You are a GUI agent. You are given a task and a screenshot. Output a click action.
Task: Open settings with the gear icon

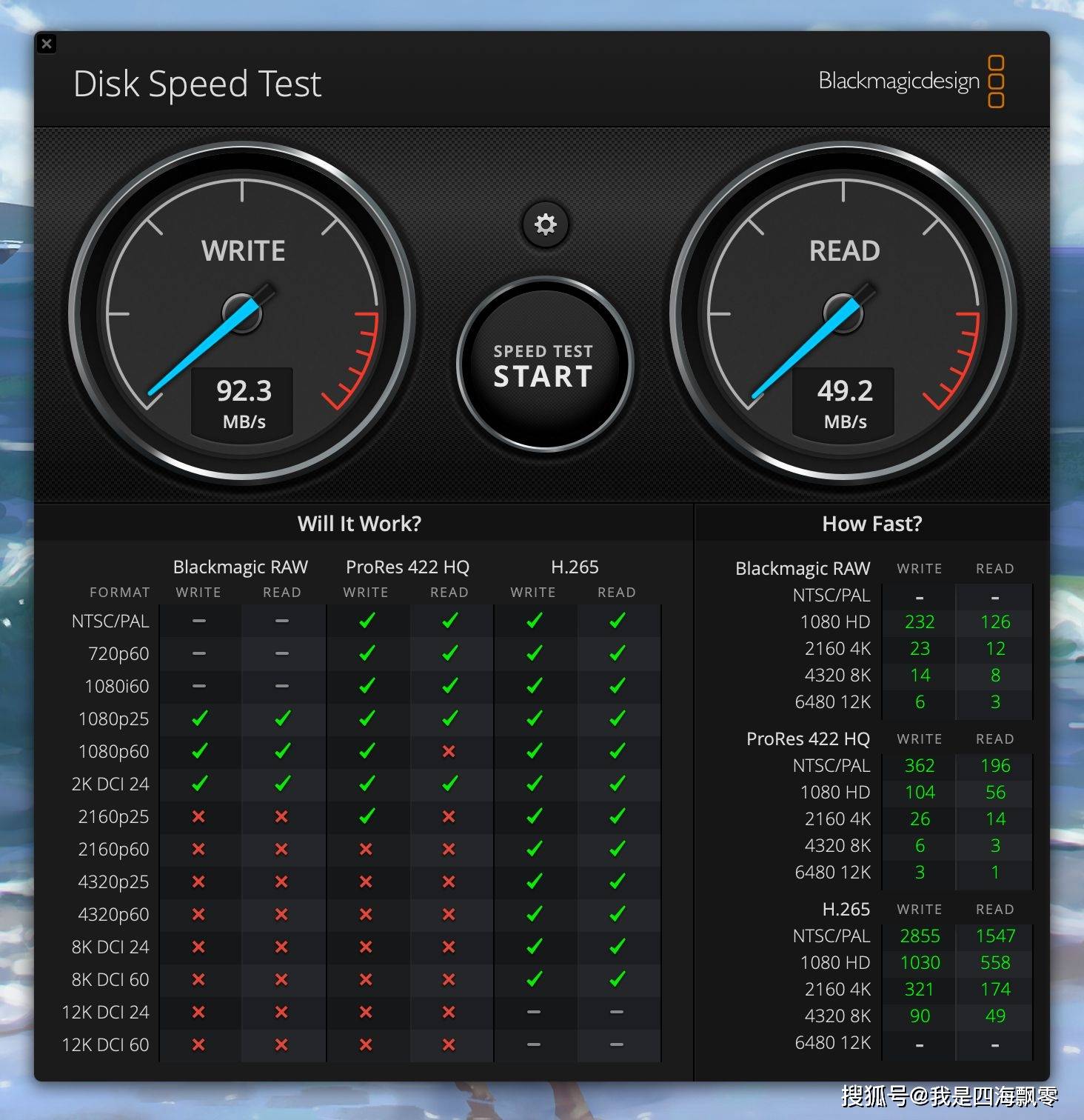point(545,224)
